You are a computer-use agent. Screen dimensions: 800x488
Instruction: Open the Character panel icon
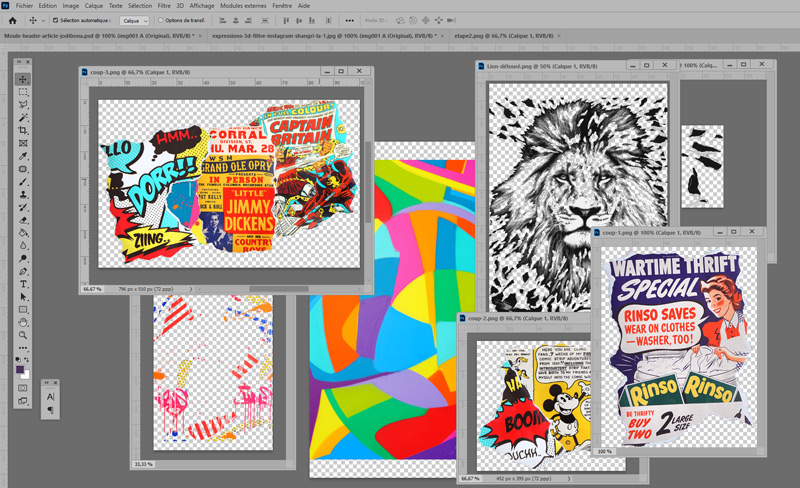point(50,397)
